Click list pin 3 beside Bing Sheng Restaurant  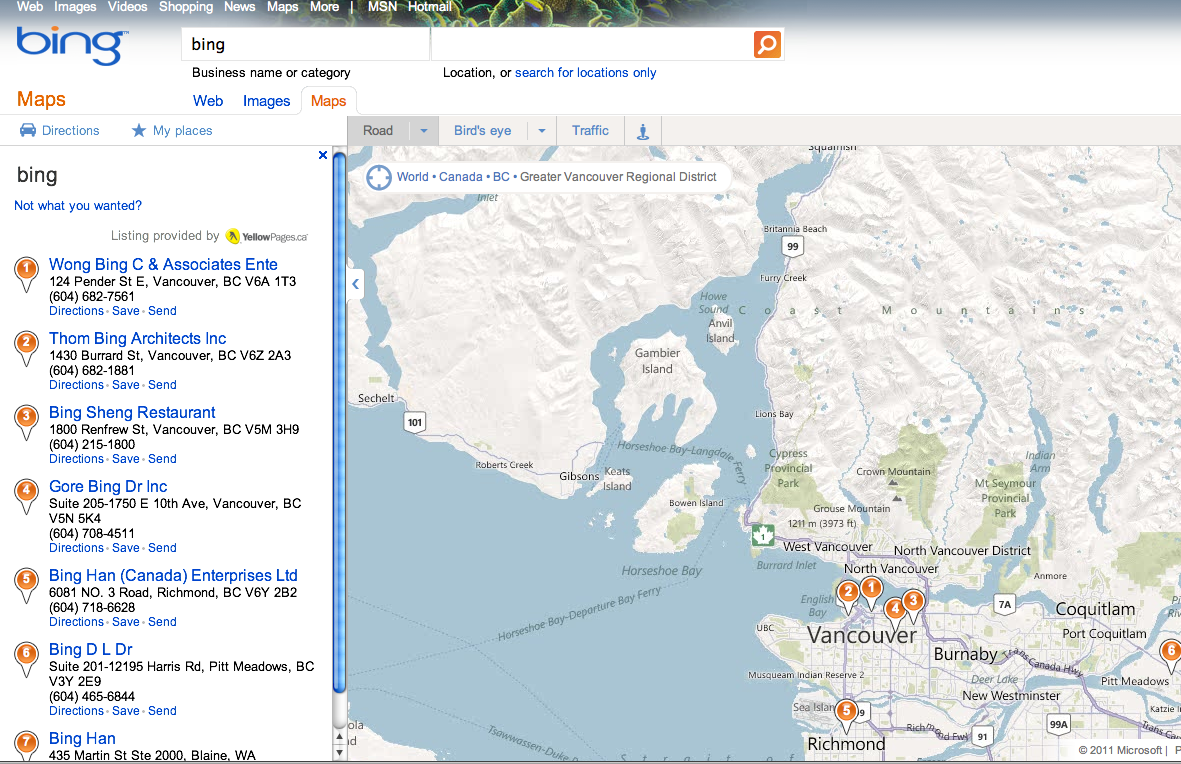tap(27, 419)
